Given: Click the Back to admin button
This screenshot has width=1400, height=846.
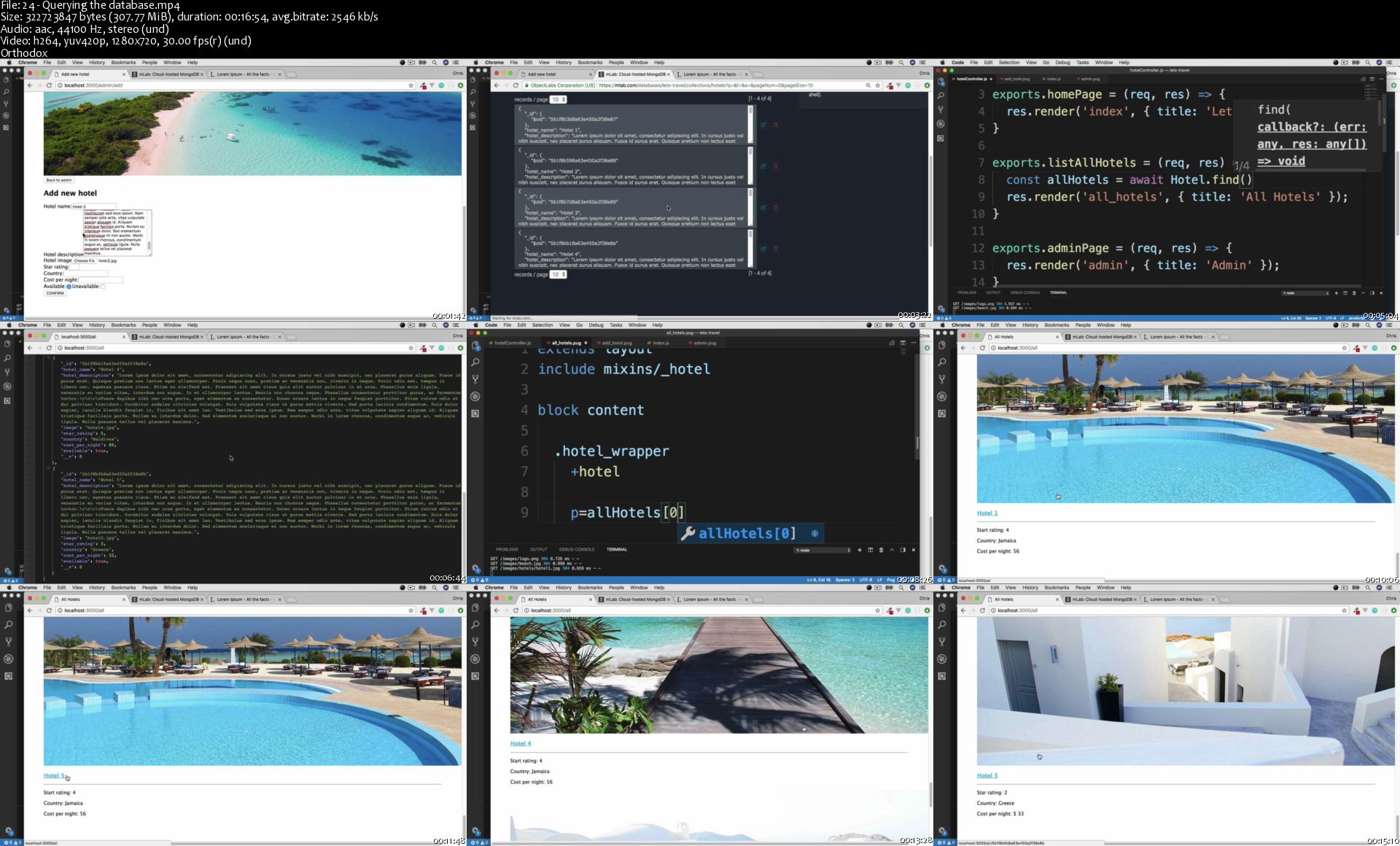Looking at the screenshot, I should pyautogui.click(x=58, y=180).
